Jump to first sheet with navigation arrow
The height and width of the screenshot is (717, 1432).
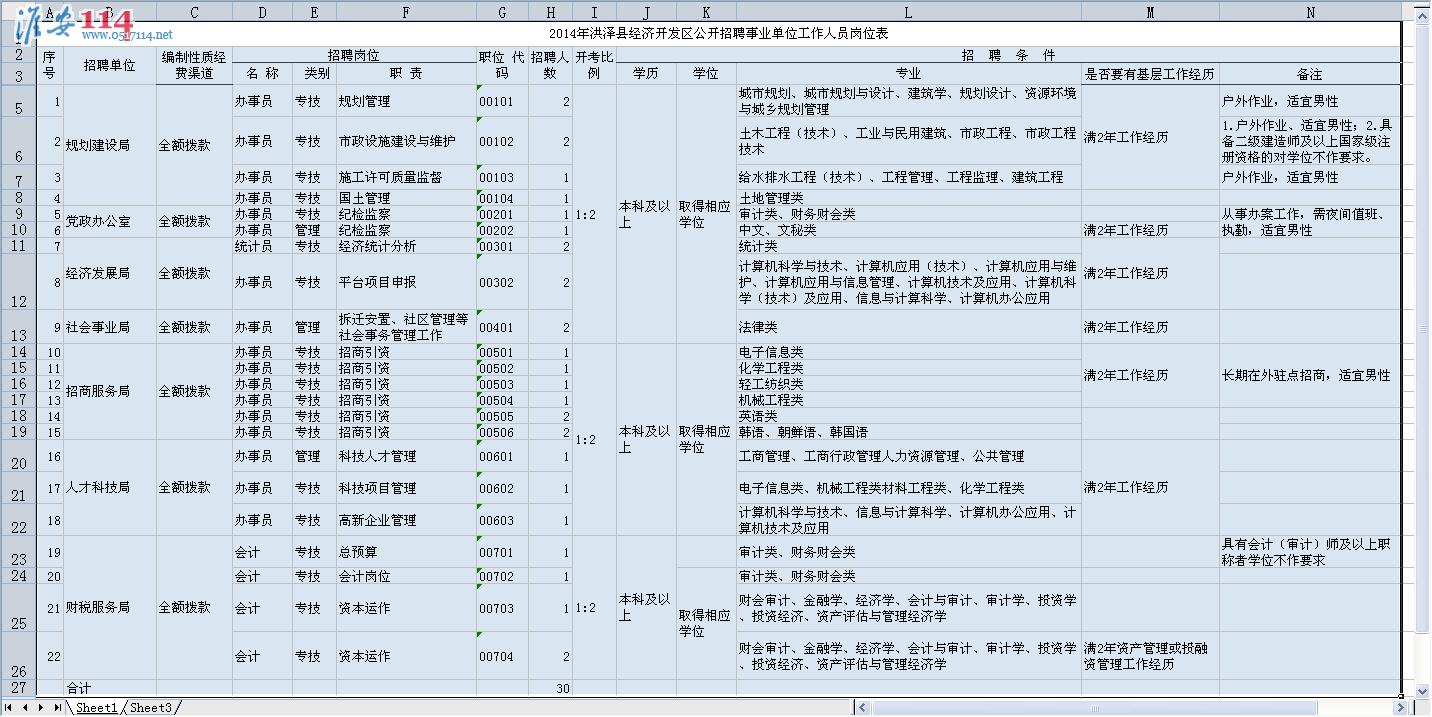point(10,707)
